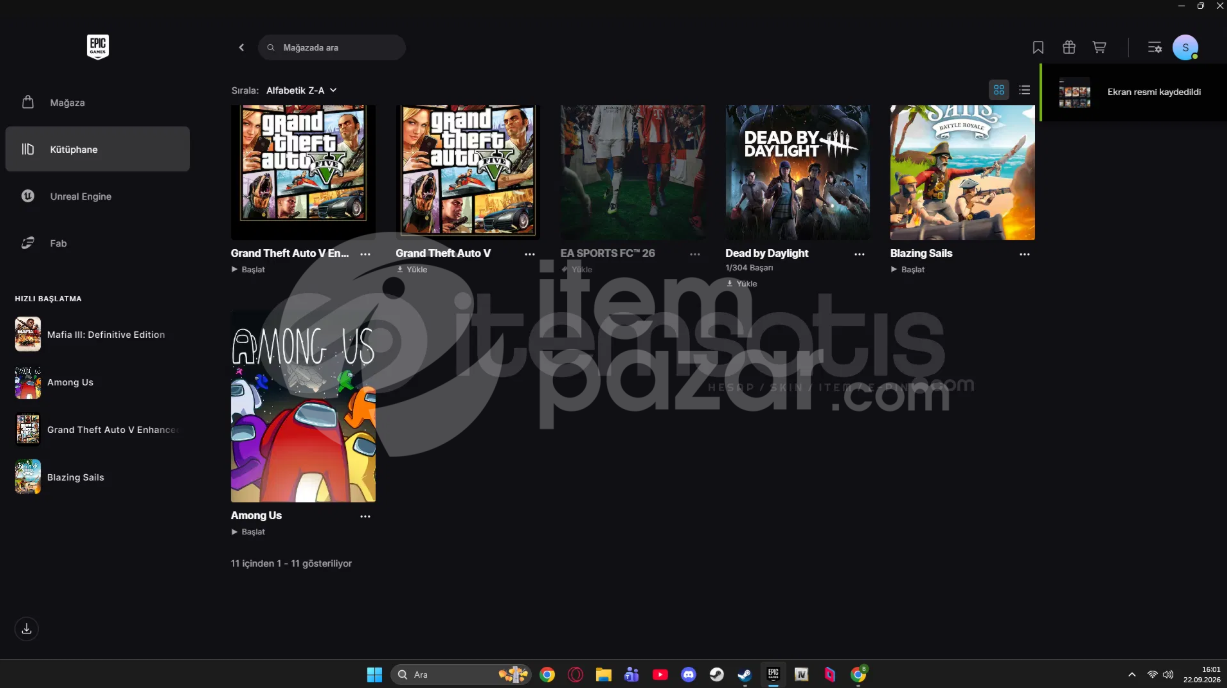This screenshot has height=688, width=1227.
Task: Switch library to list view
Action: pyautogui.click(x=1025, y=90)
